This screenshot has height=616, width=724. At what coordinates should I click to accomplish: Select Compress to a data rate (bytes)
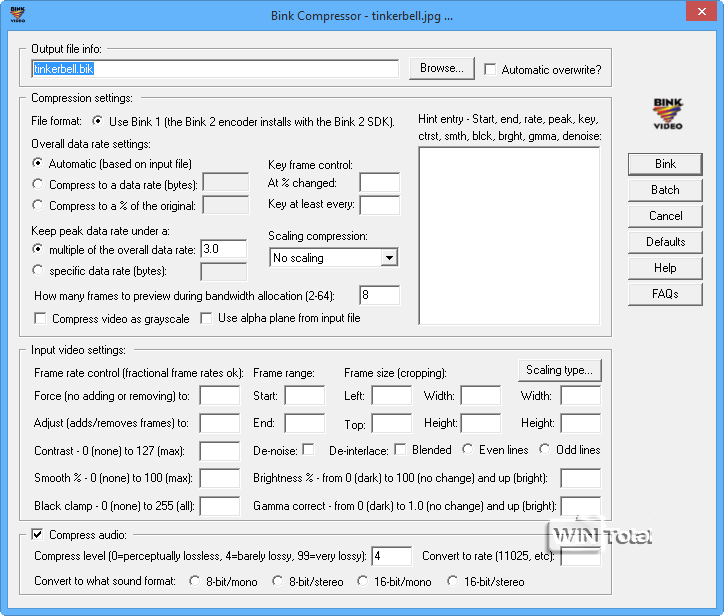point(37,184)
